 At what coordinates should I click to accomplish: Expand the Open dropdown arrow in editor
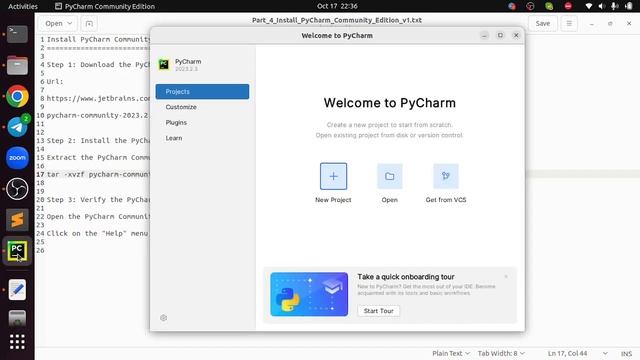[70, 24]
